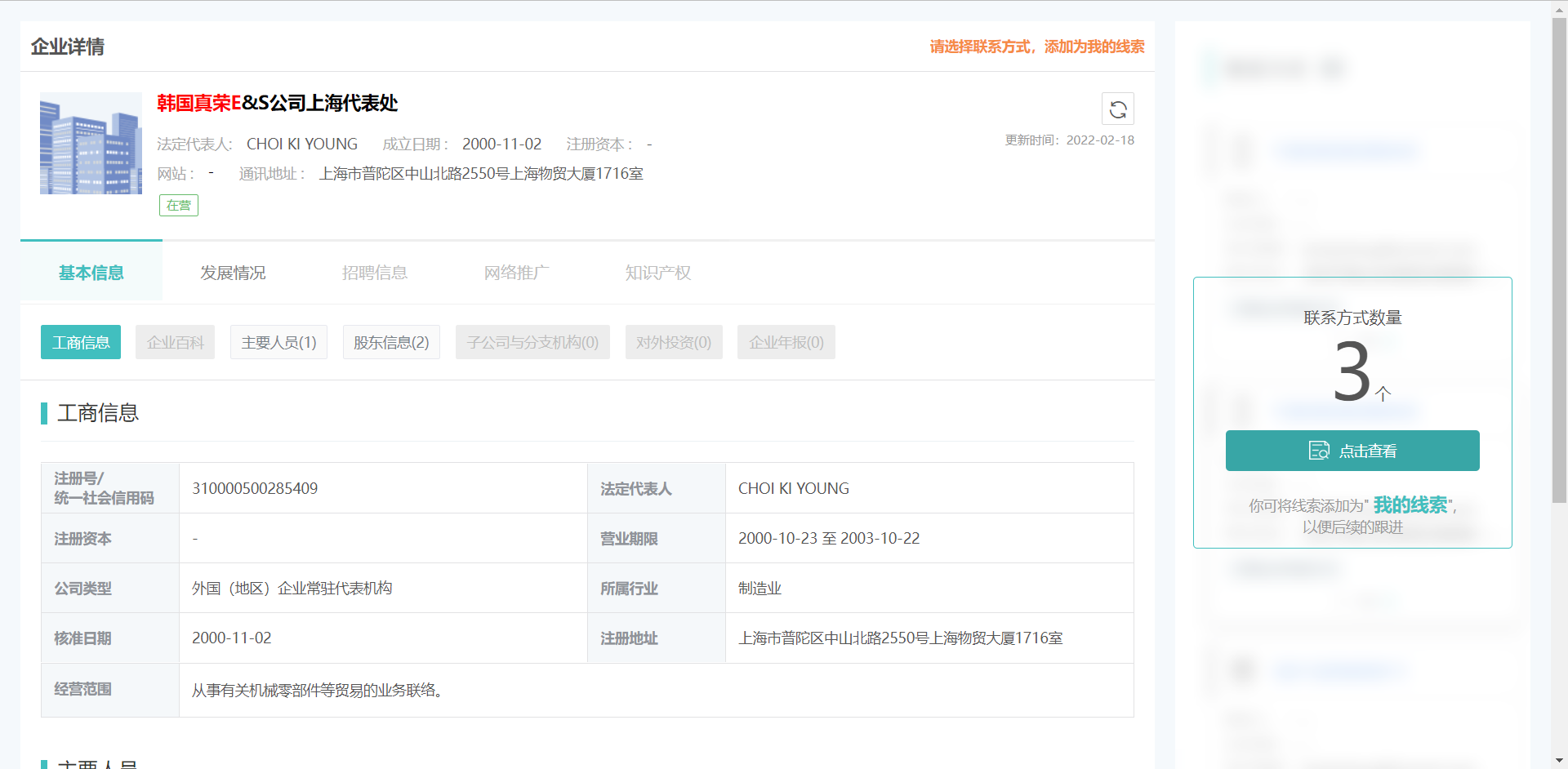
Task: Click the scrollbar up arrow
Action: tap(1559, 8)
